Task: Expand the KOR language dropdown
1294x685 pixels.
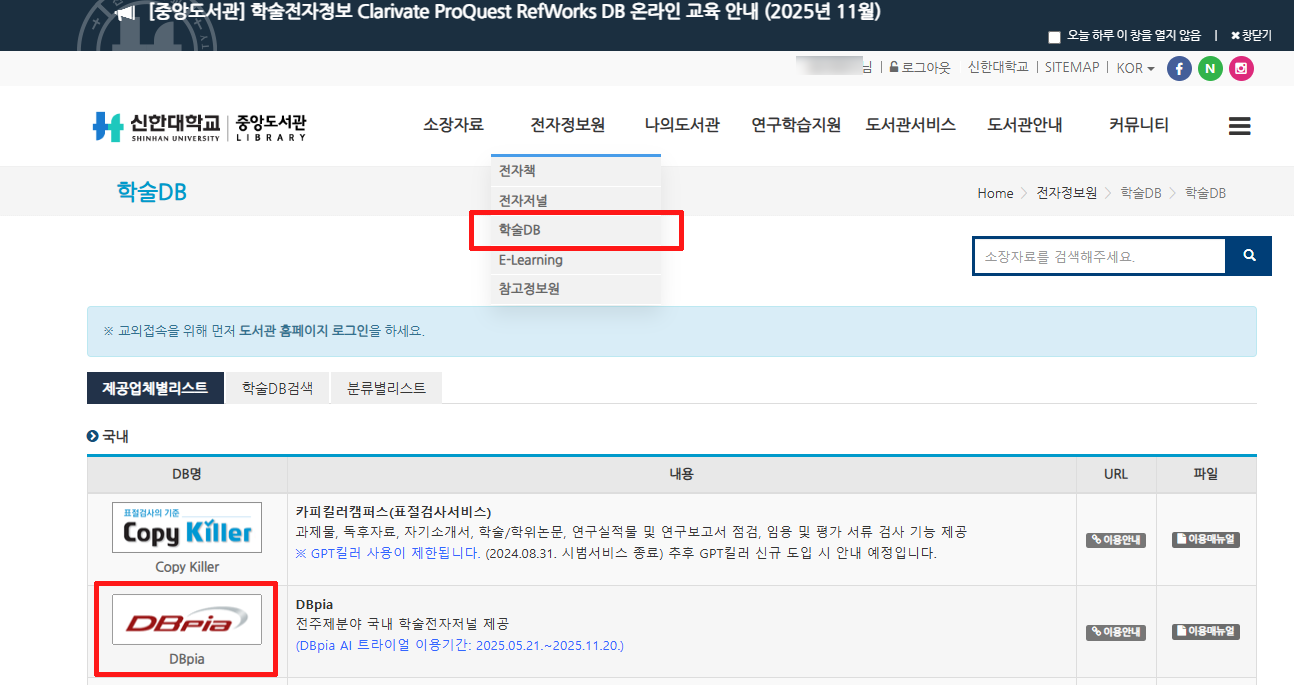Action: coord(1135,68)
